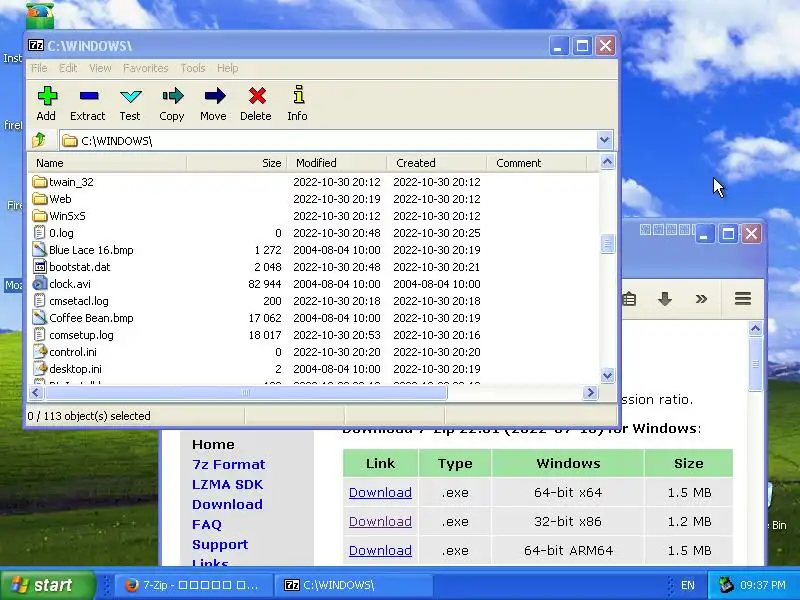Open the Info toolbar icon

coord(298,95)
